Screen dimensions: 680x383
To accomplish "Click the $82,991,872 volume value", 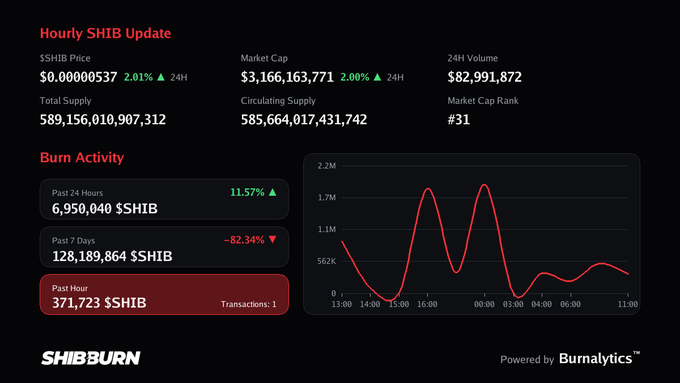I will pyautogui.click(x=484, y=77).
